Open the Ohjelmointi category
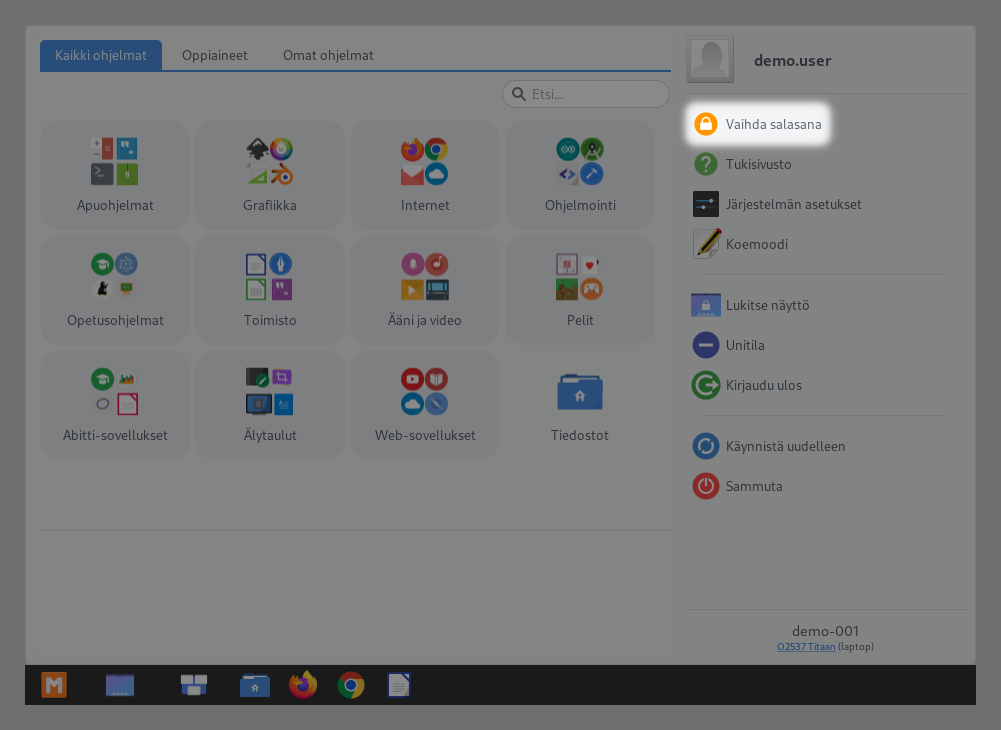 pos(580,175)
